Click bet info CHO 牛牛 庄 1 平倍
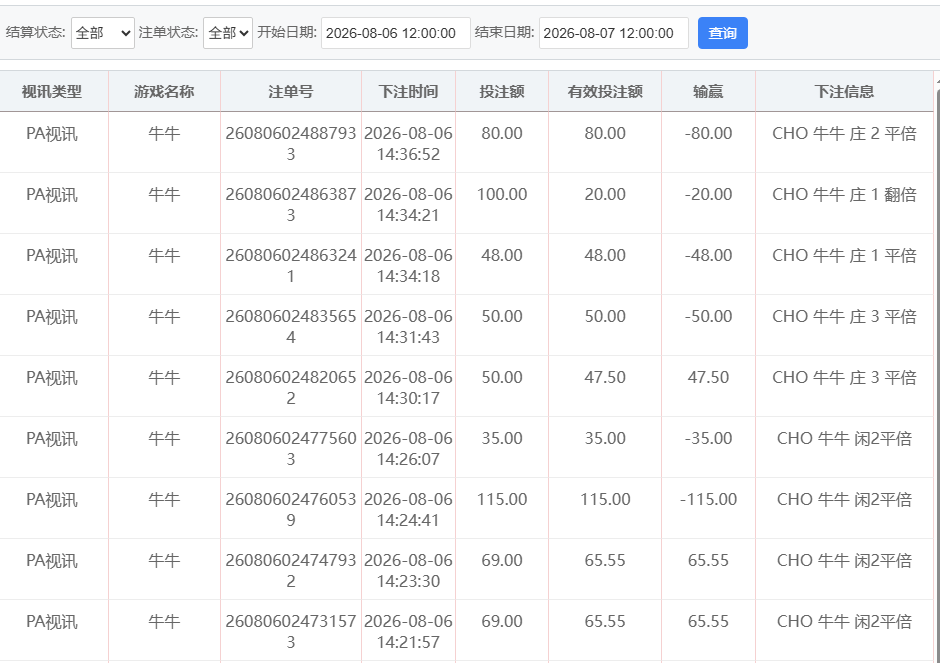This screenshot has width=940, height=663. [x=844, y=255]
